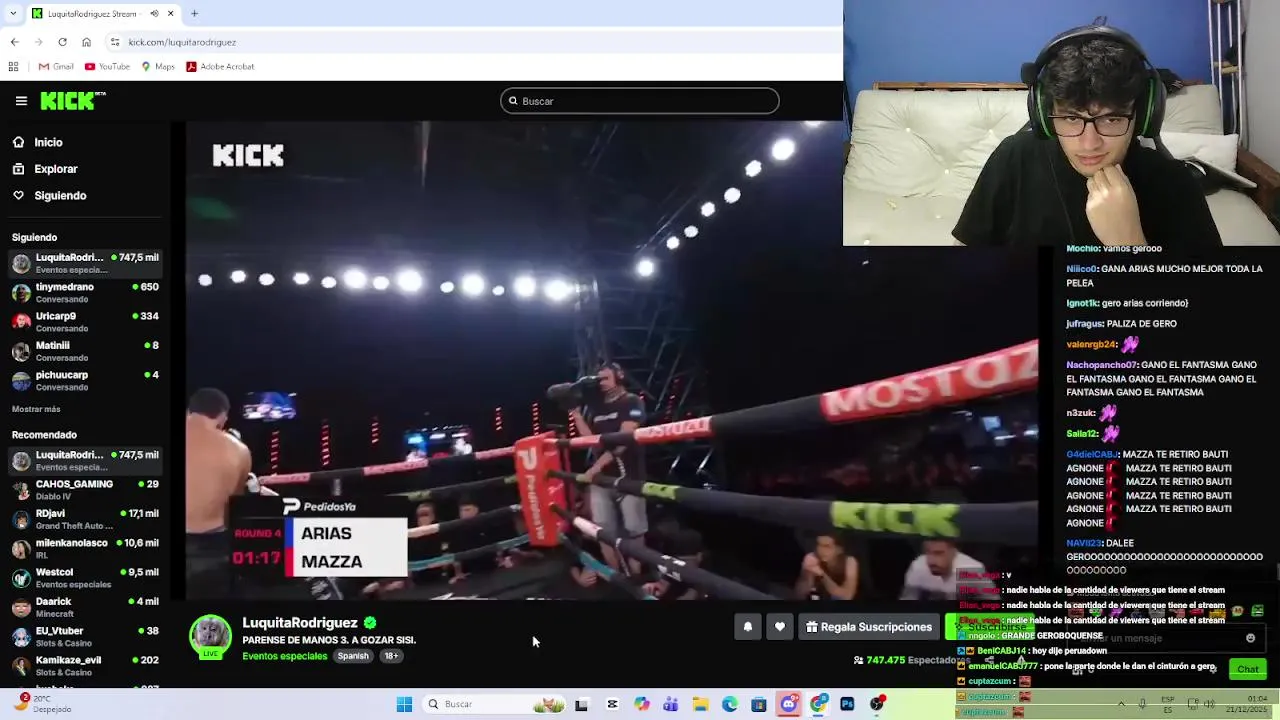Open Daarick recommended channel

point(85,607)
